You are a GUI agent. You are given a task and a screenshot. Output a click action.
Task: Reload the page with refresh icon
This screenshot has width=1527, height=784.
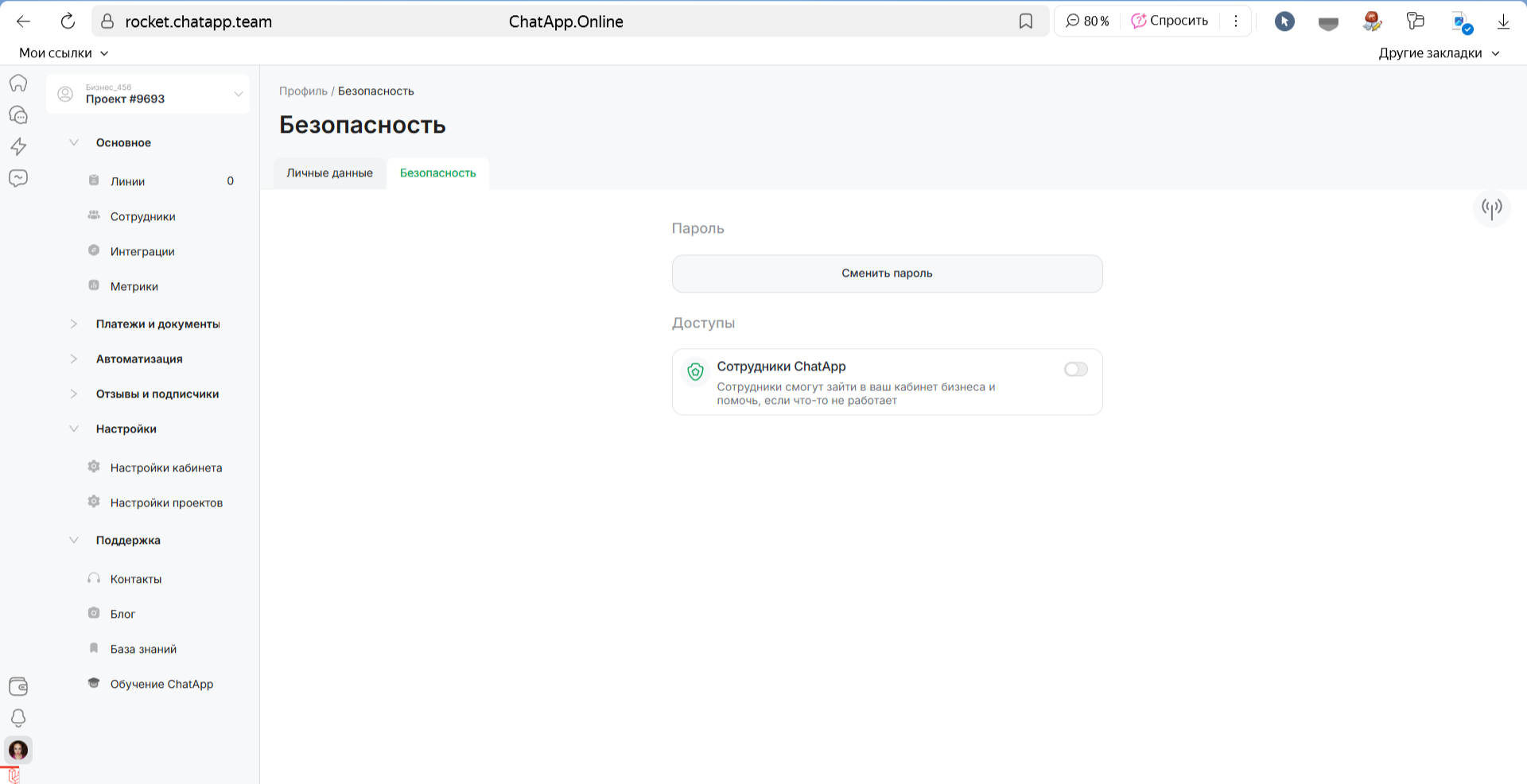[x=68, y=21]
